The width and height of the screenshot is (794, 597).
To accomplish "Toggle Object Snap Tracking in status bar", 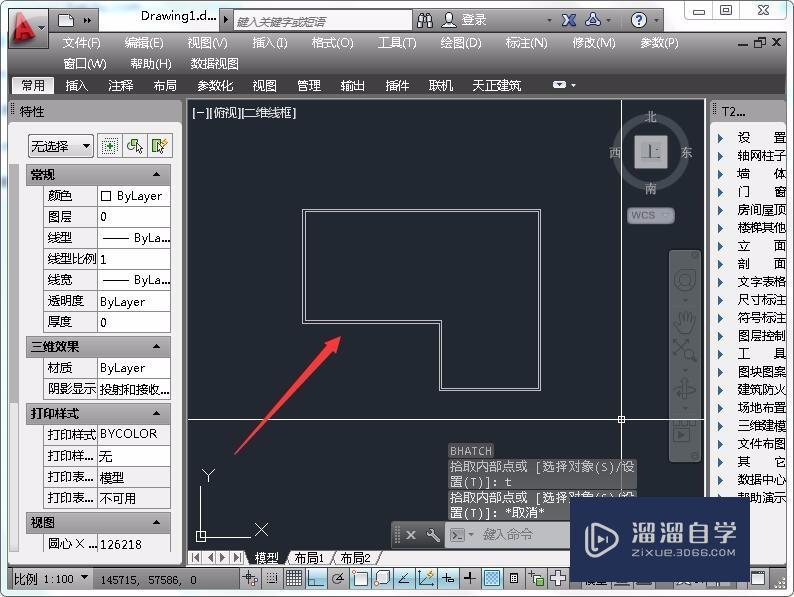I will click(x=404, y=578).
